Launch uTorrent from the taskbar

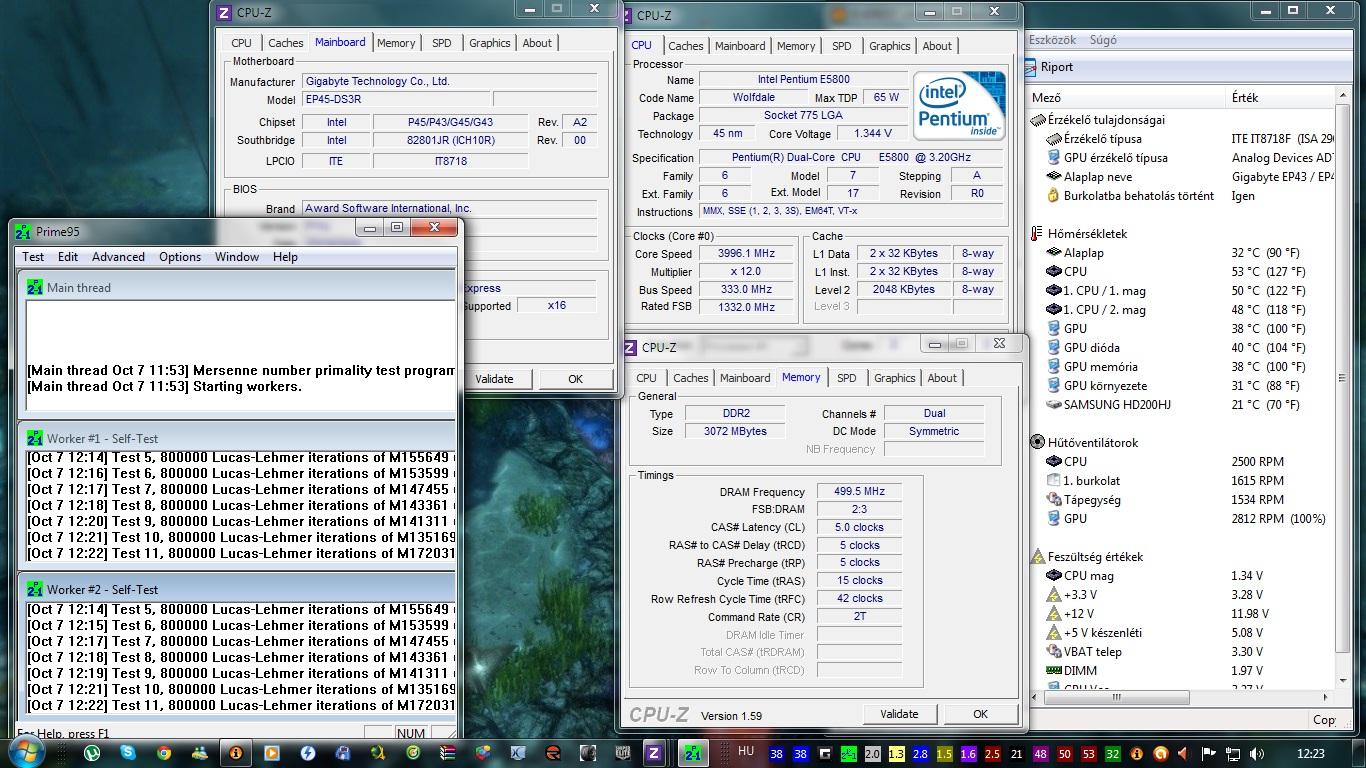click(92, 753)
